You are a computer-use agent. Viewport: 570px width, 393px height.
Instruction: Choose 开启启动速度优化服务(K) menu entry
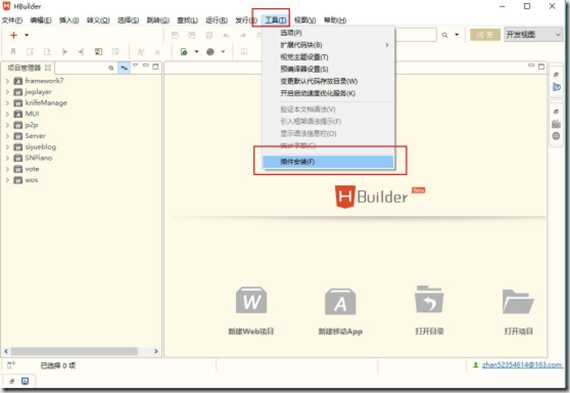coord(328,93)
